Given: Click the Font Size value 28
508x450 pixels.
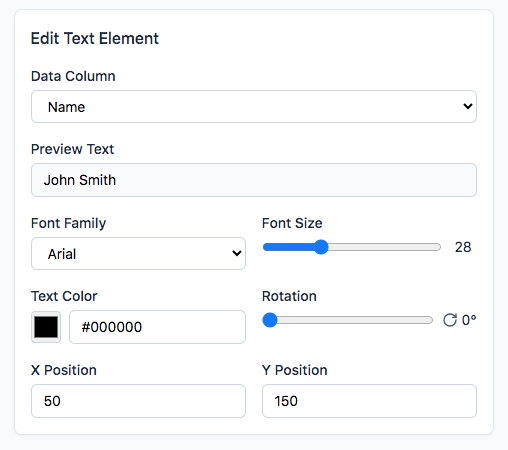Looking at the screenshot, I should coord(463,247).
